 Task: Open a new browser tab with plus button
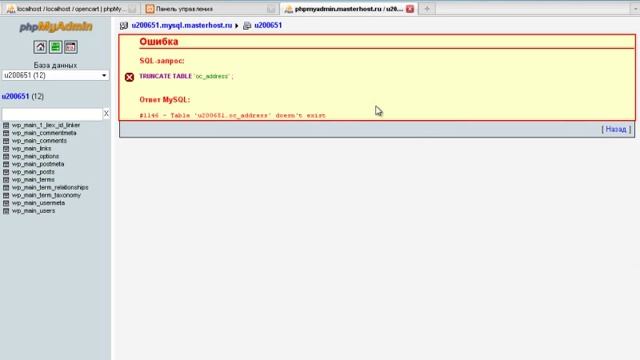[427, 9]
